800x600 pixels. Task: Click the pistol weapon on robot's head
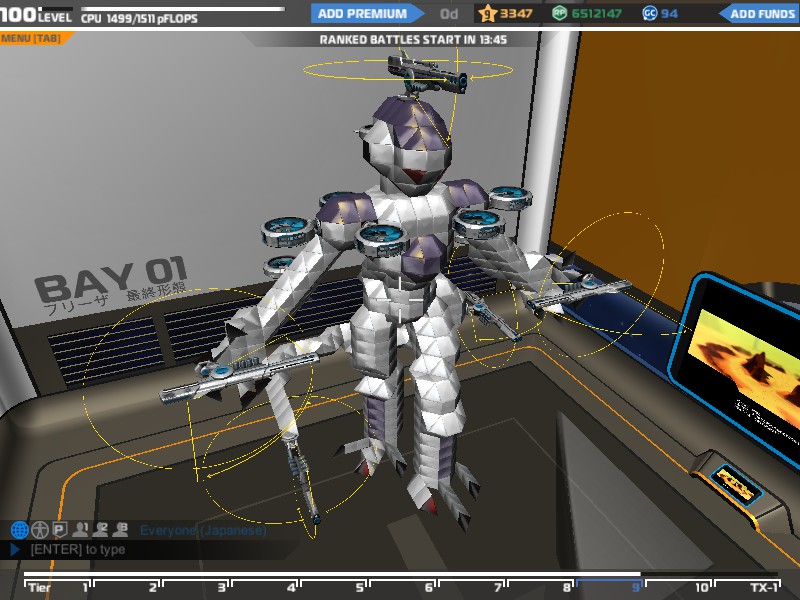click(x=428, y=73)
